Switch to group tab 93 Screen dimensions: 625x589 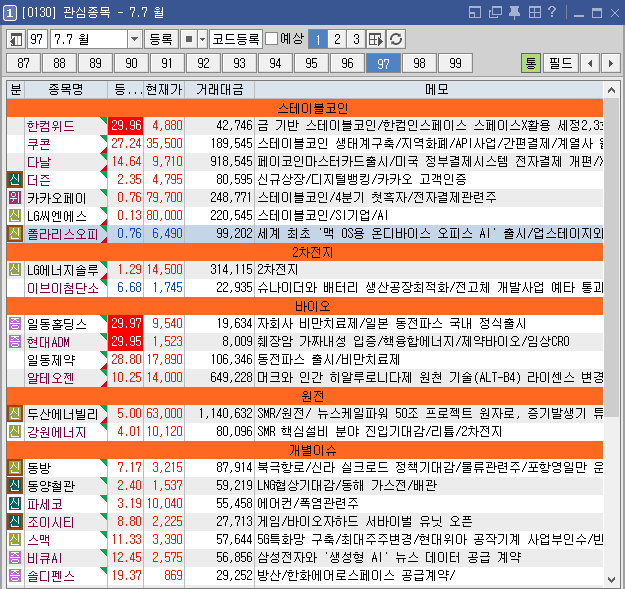tap(240, 63)
